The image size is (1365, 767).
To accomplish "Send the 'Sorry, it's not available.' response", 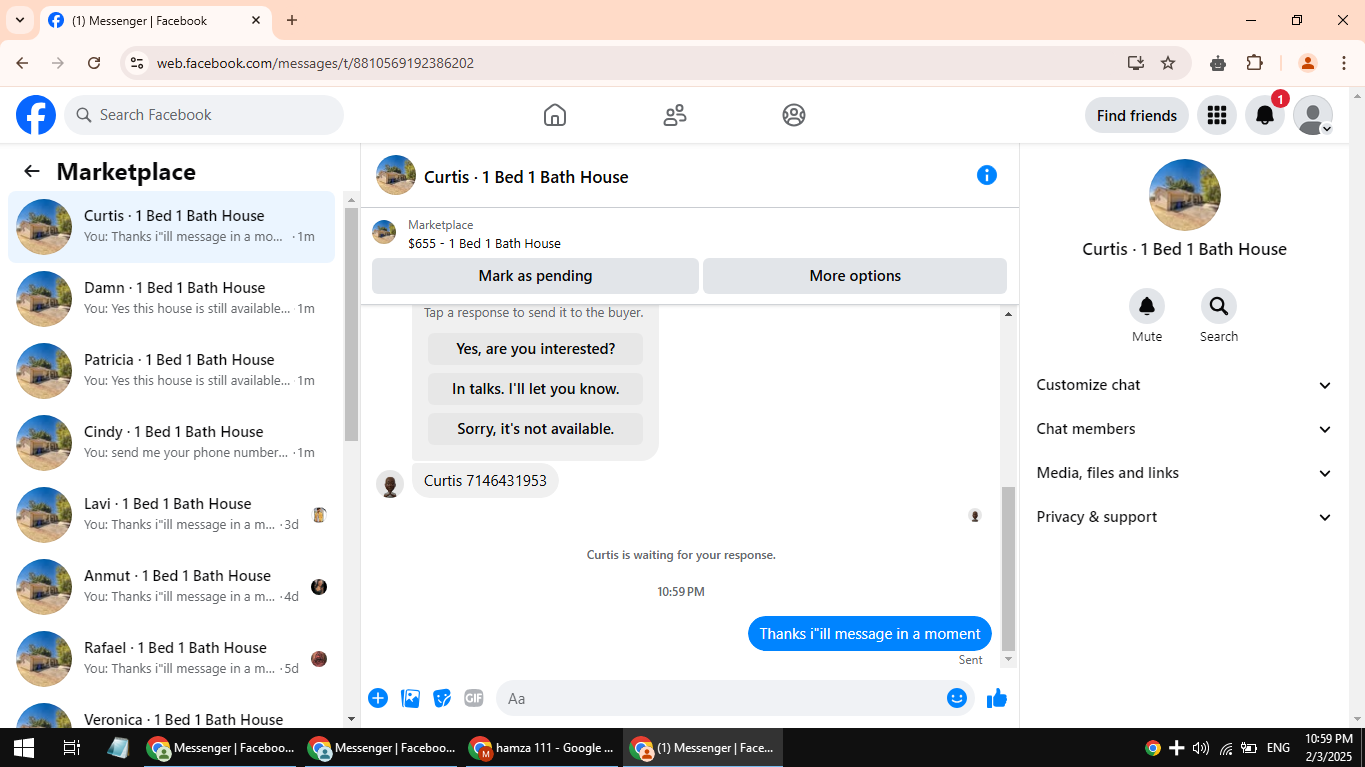I will tap(535, 429).
